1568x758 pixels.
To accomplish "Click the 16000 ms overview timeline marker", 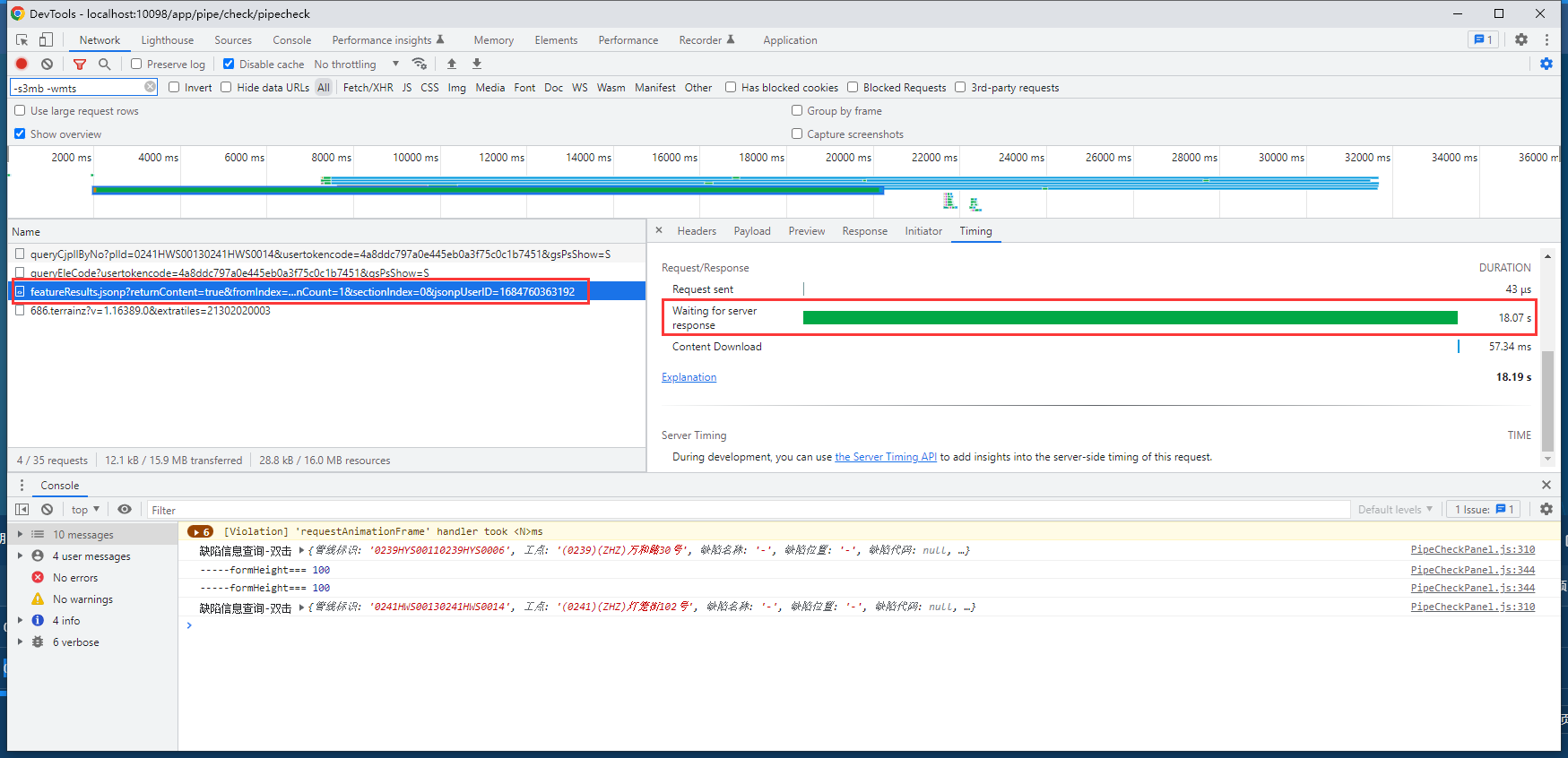I will tap(674, 157).
